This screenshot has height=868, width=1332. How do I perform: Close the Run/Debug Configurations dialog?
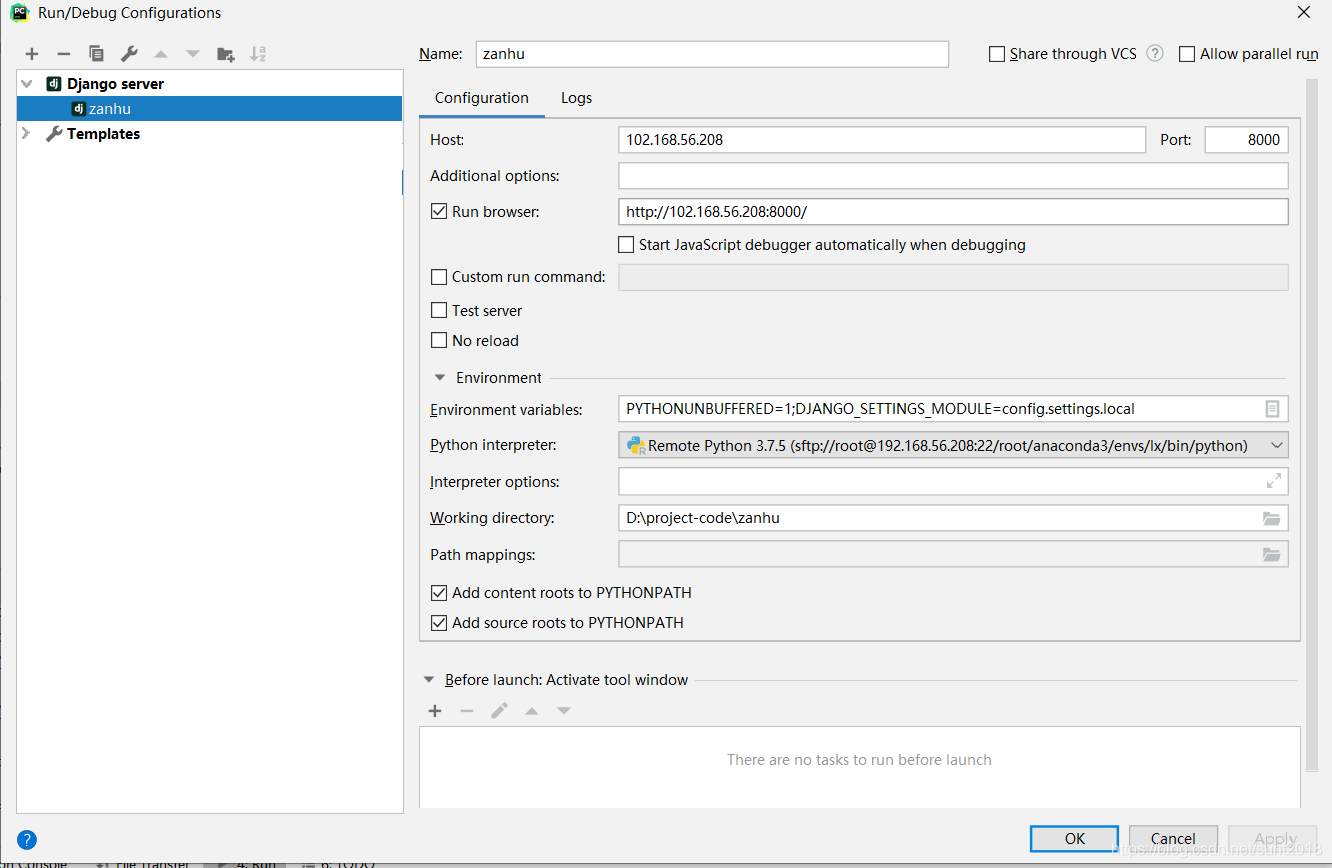coord(1304,13)
